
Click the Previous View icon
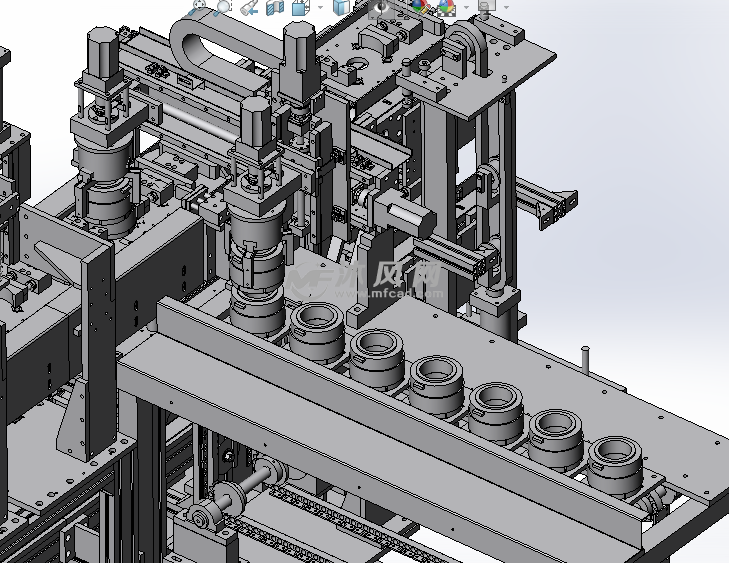(x=250, y=7)
